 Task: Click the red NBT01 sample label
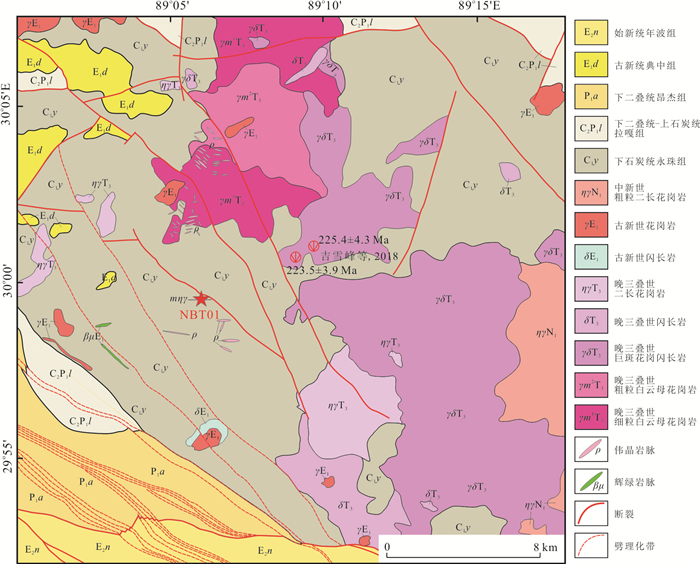click(x=200, y=315)
